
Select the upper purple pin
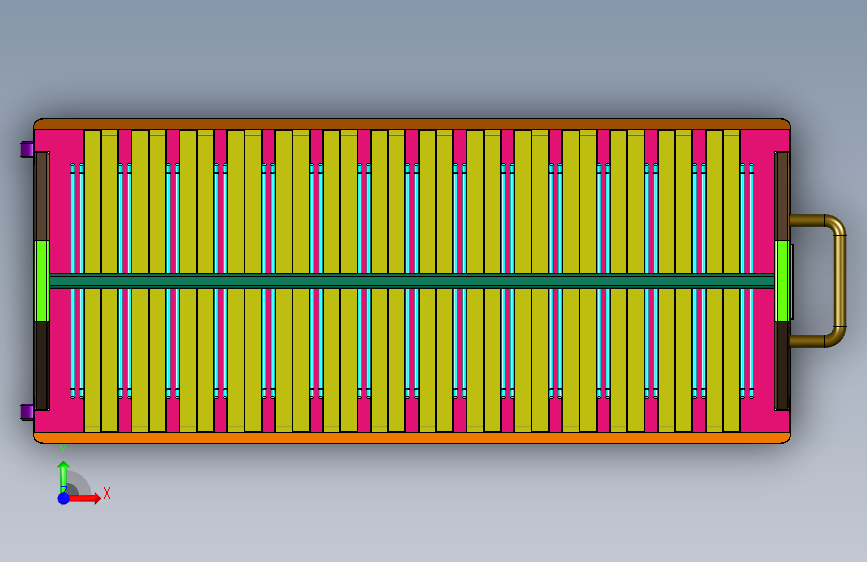[27, 149]
